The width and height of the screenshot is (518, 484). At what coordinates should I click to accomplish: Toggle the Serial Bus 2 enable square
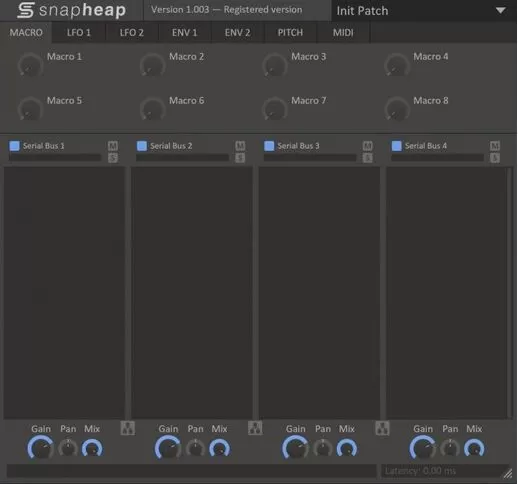(142, 146)
